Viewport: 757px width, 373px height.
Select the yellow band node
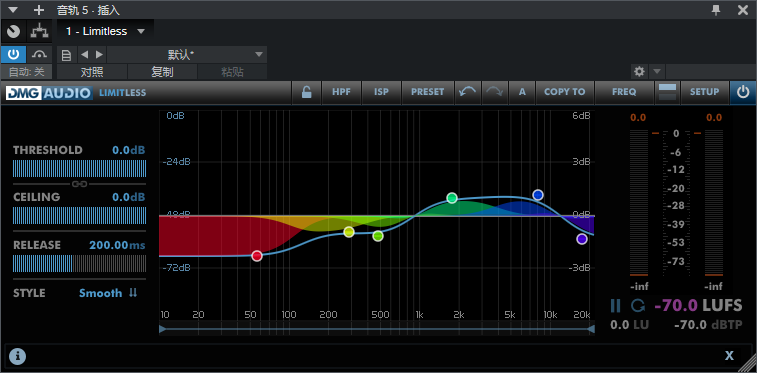(x=349, y=232)
